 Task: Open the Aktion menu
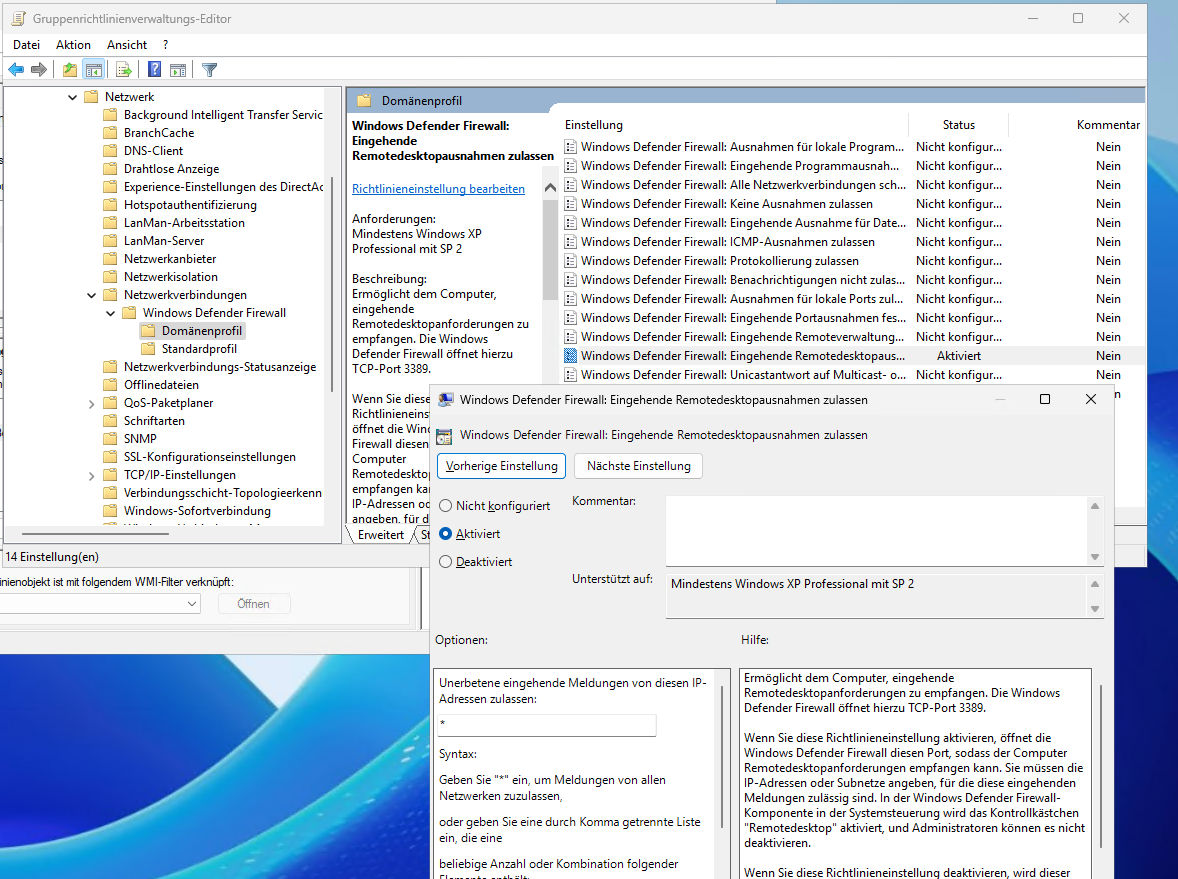click(x=73, y=45)
